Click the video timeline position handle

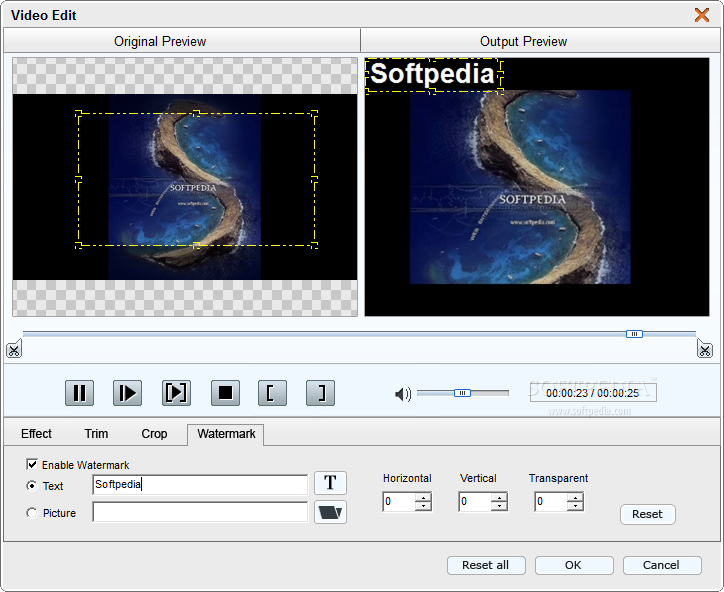click(634, 334)
